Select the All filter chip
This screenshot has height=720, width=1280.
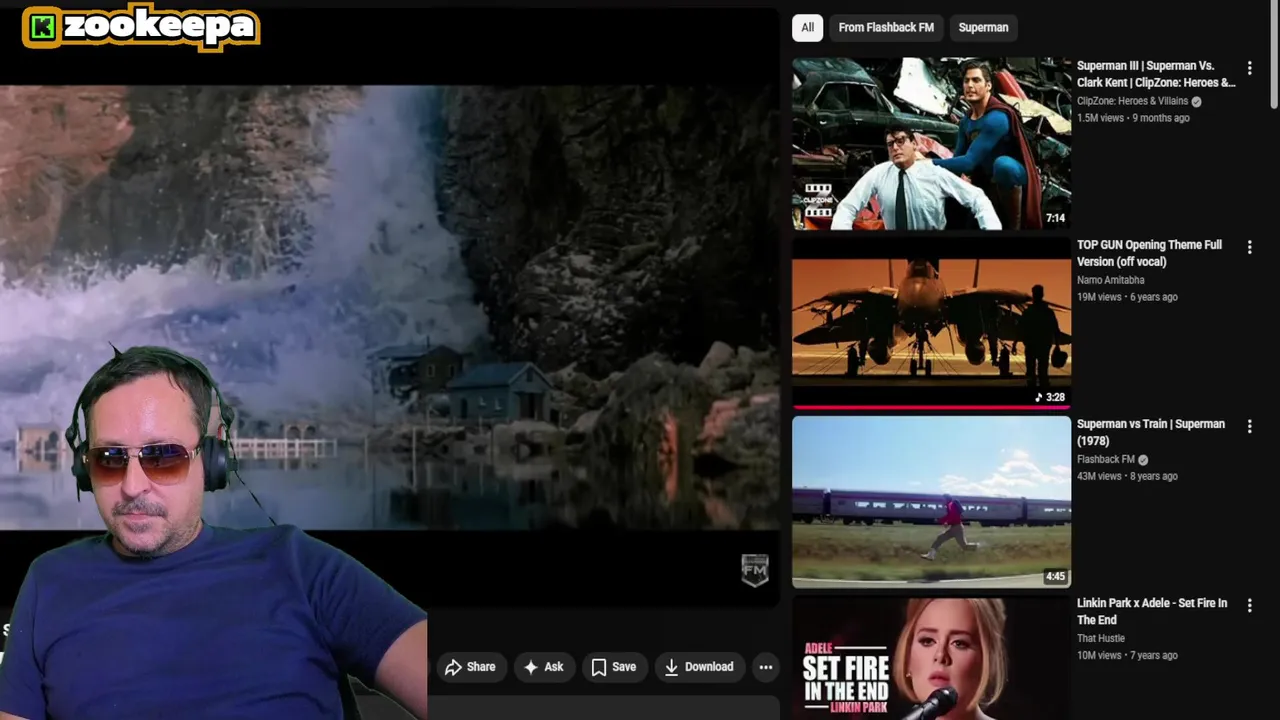click(807, 27)
